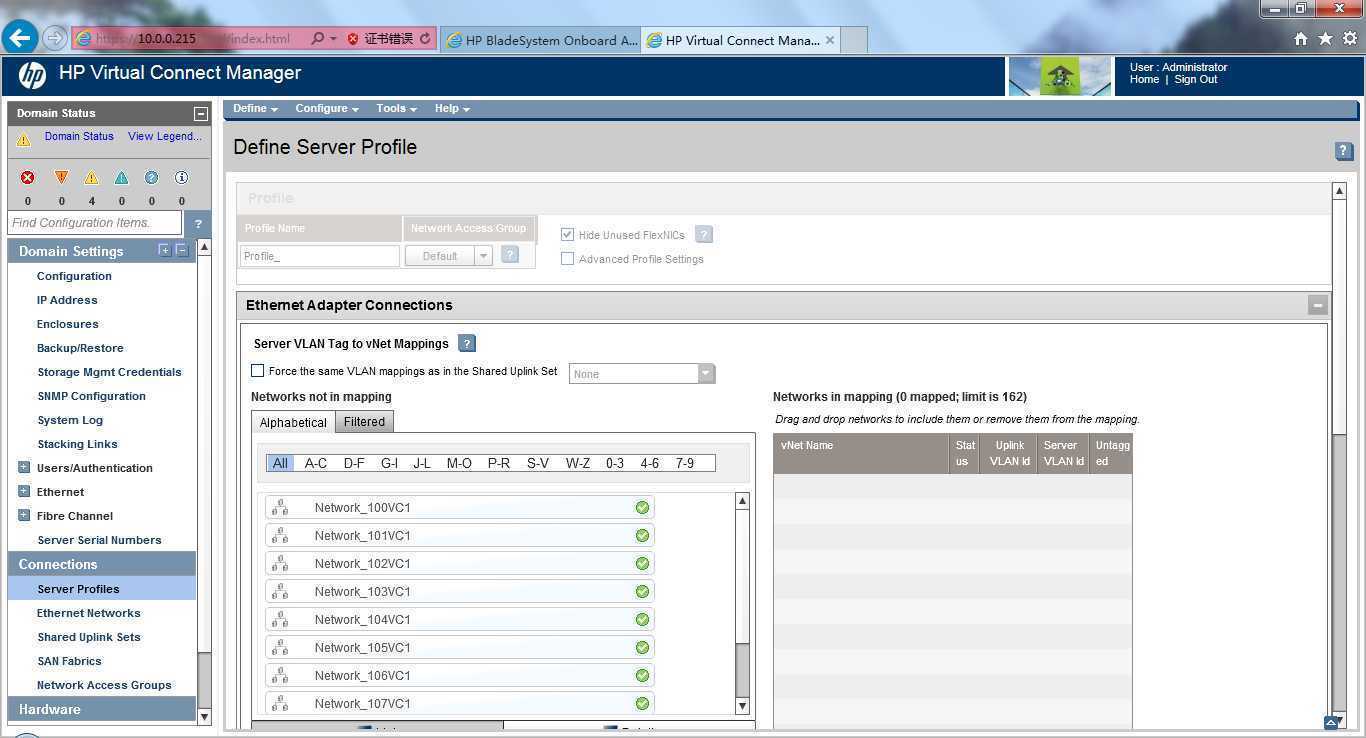Click help icon for Server VLAN Tag mappings
The image size is (1366, 738).
[x=467, y=343]
